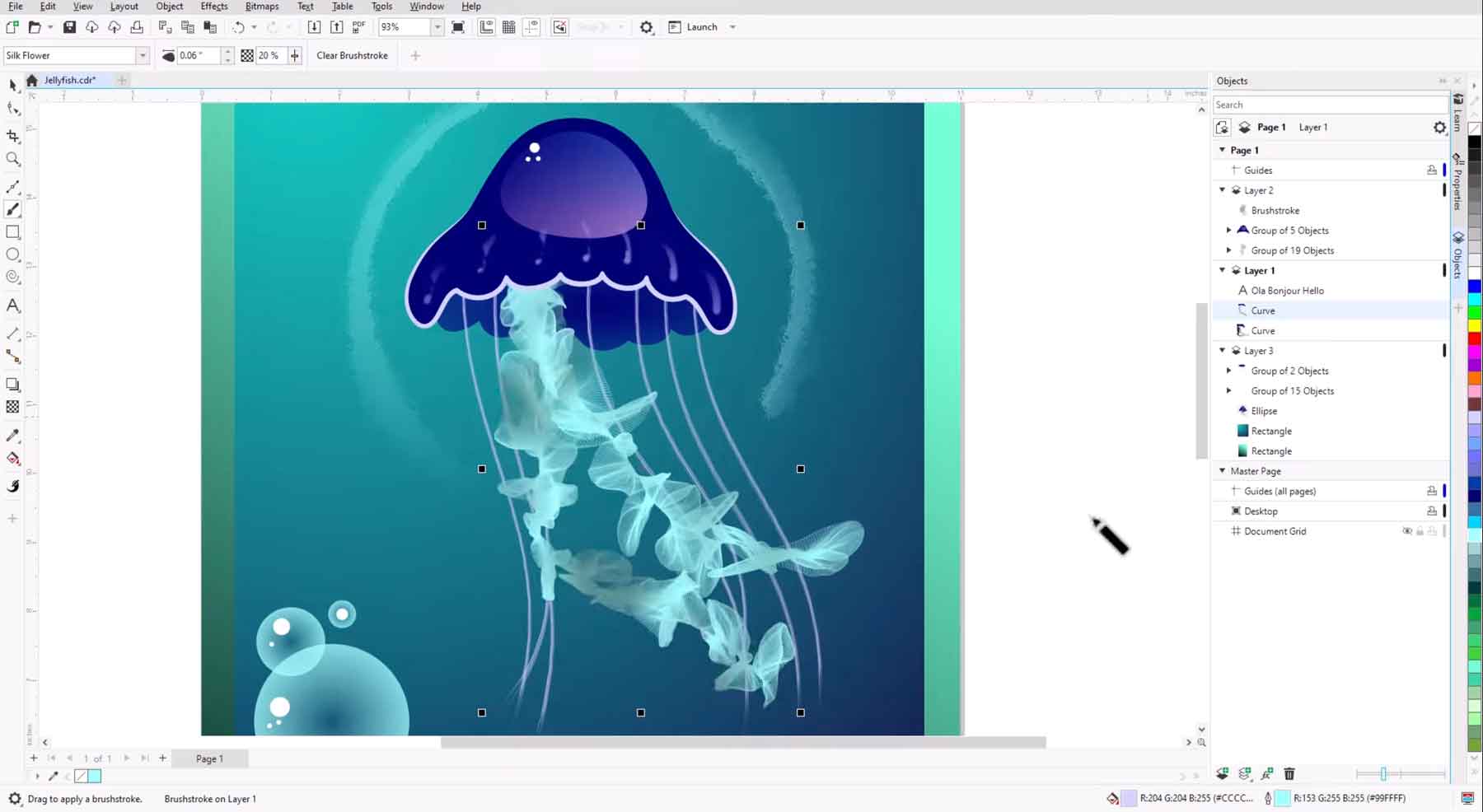1483x812 pixels.
Task: Toggle printing for Guides (all pages)
Action: (1432, 490)
